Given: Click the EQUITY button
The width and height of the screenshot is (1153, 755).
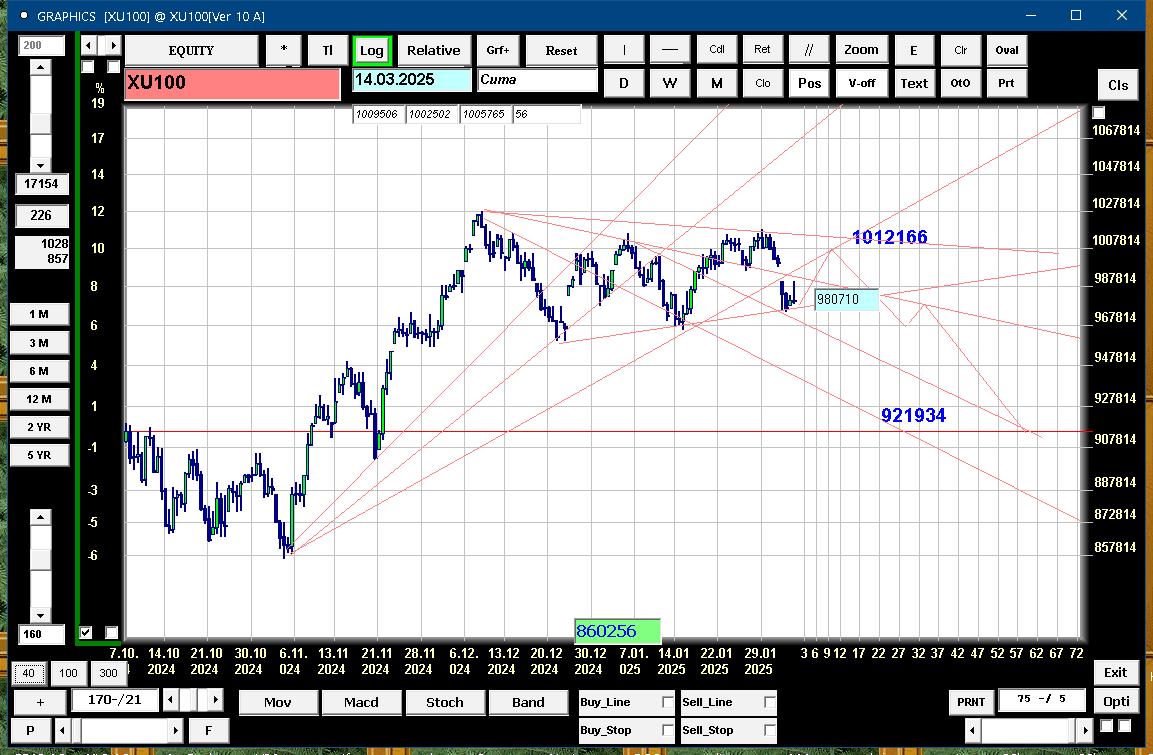Looking at the screenshot, I should (x=191, y=50).
